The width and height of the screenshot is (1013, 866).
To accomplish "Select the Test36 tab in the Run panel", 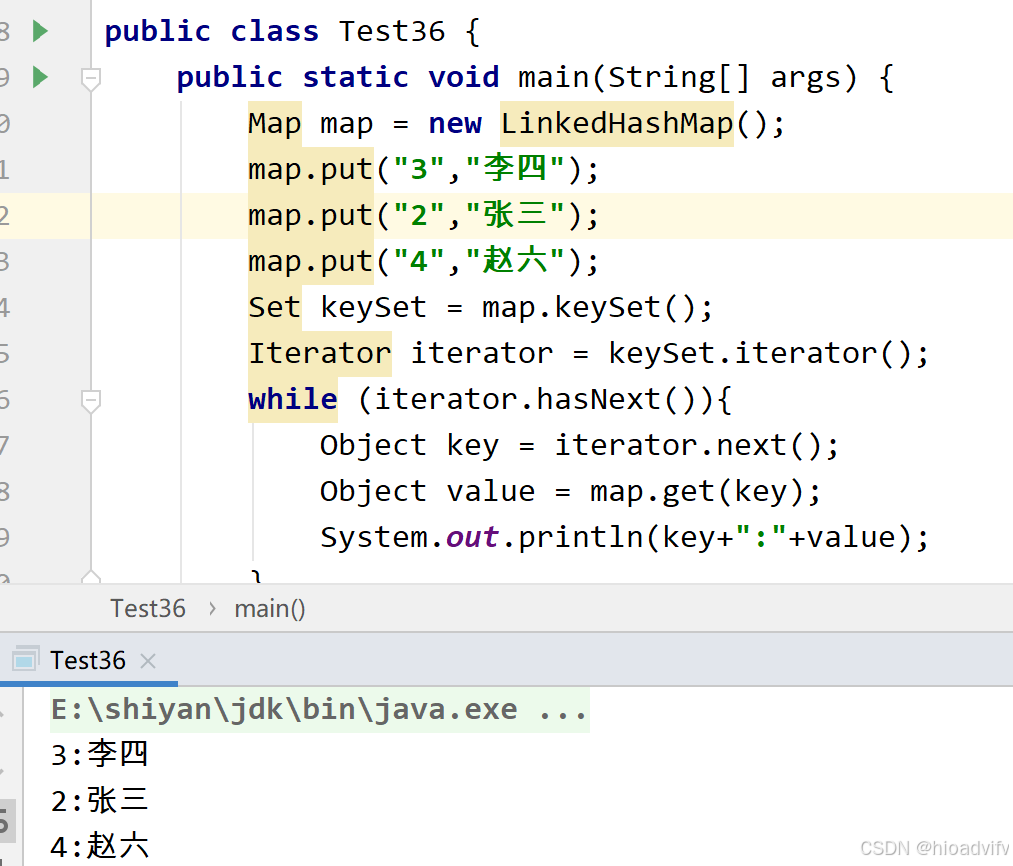I will tap(86, 659).
